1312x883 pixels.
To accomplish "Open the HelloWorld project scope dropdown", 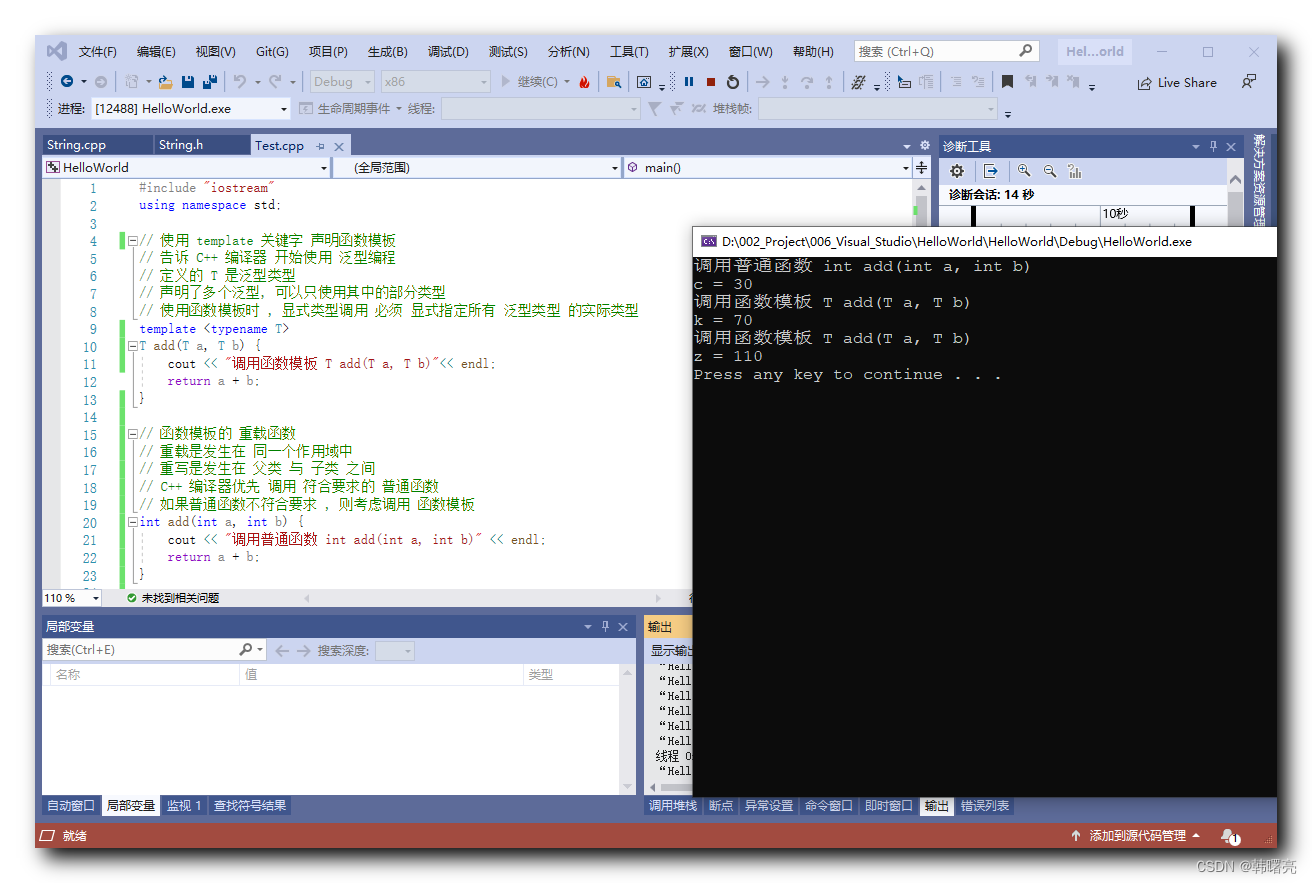I will (x=186, y=168).
